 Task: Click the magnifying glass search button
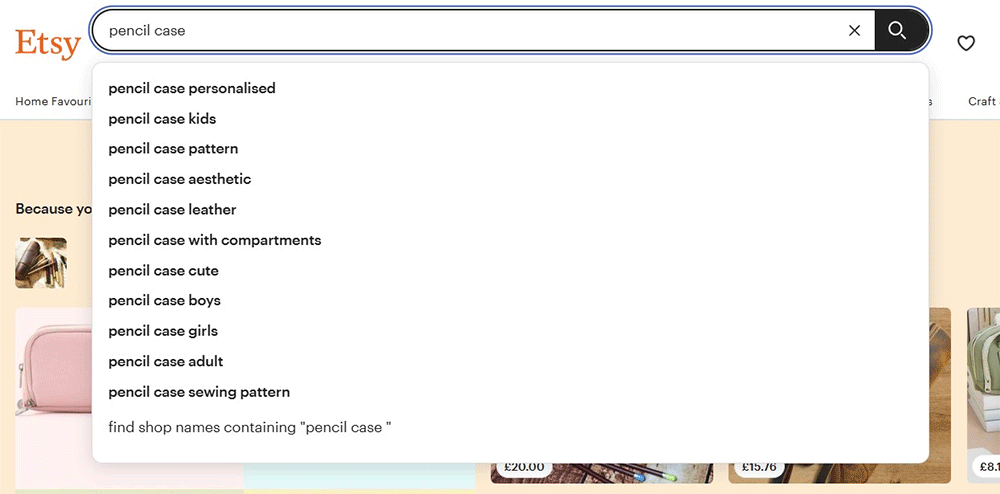click(x=897, y=31)
